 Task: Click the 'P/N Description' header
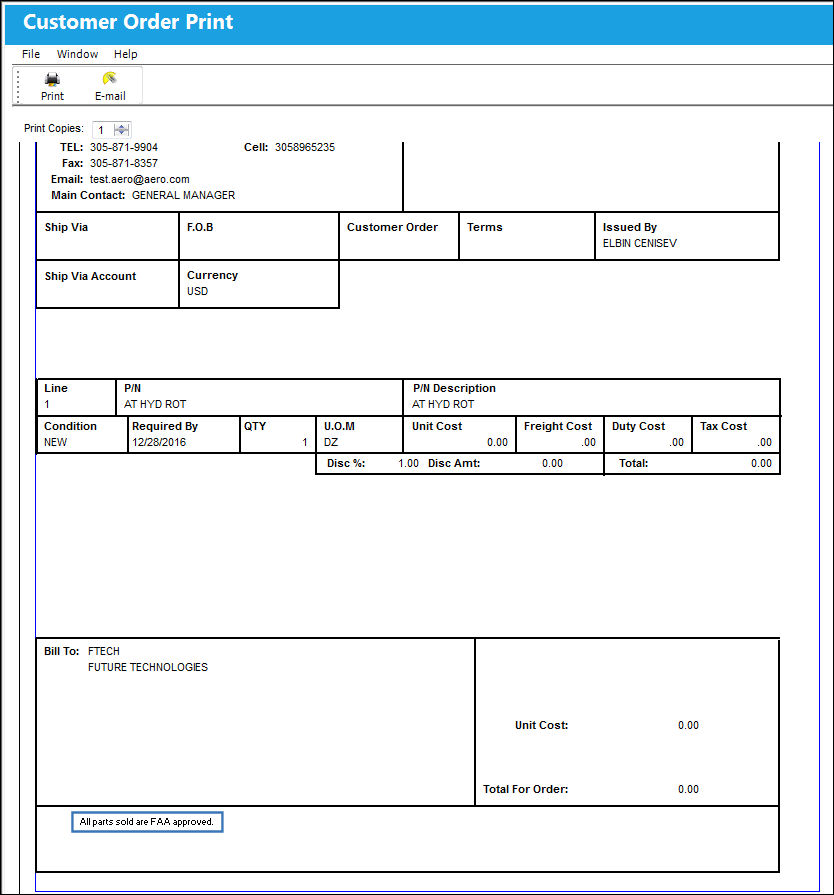click(454, 388)
